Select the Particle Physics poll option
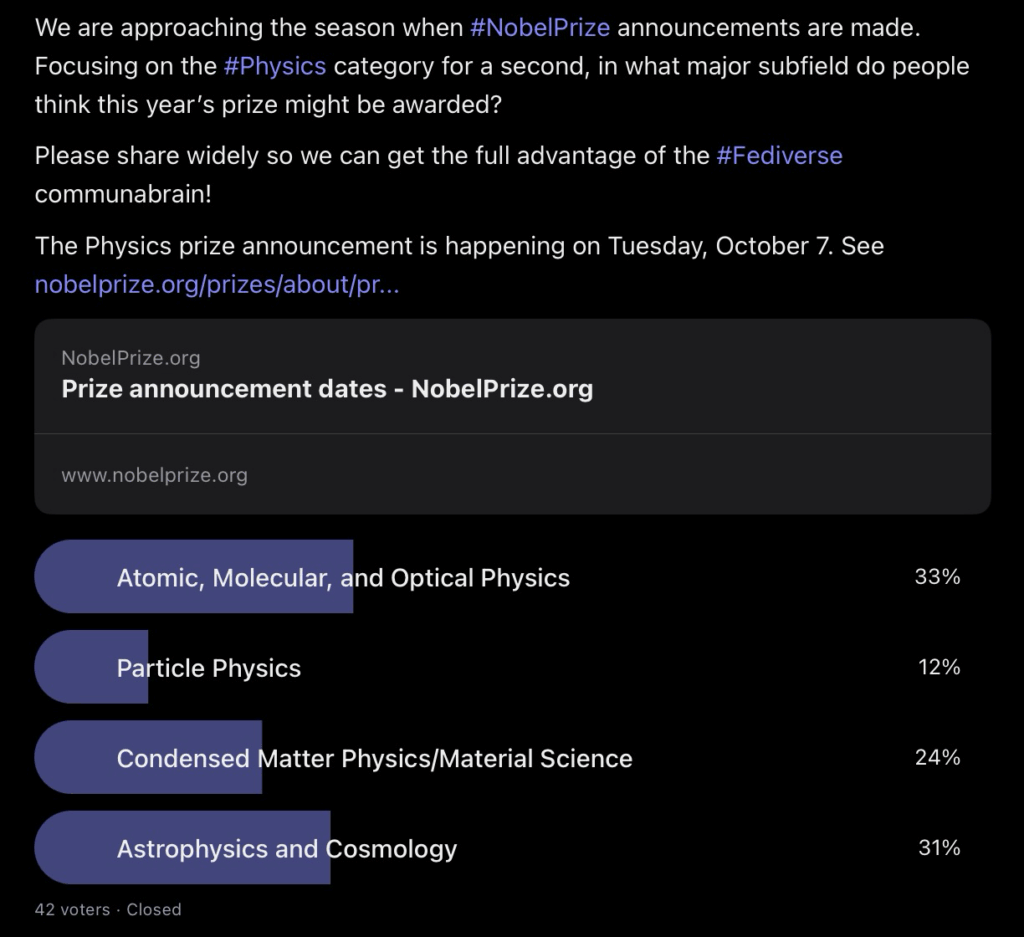 click(209, 668)
